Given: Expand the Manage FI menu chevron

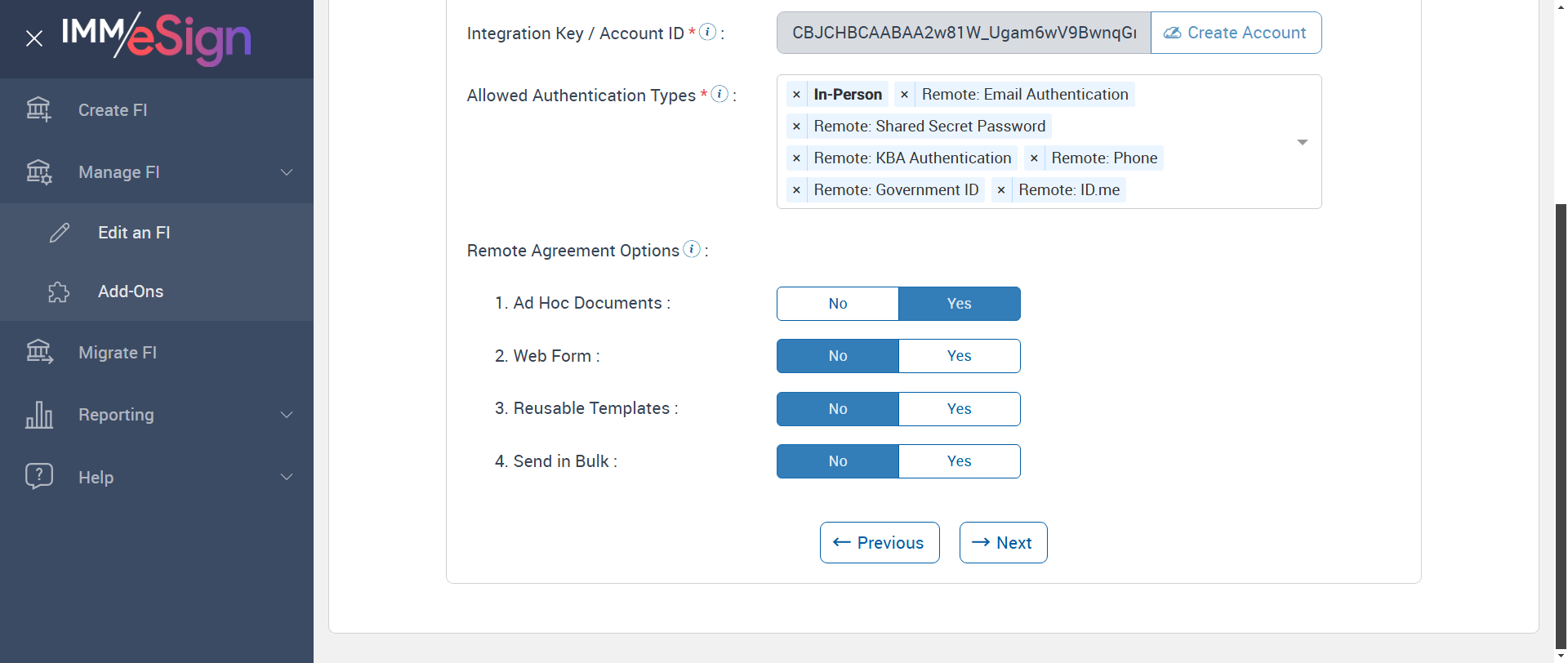Looking at the screenshot, I should click(x=287, y=172).
